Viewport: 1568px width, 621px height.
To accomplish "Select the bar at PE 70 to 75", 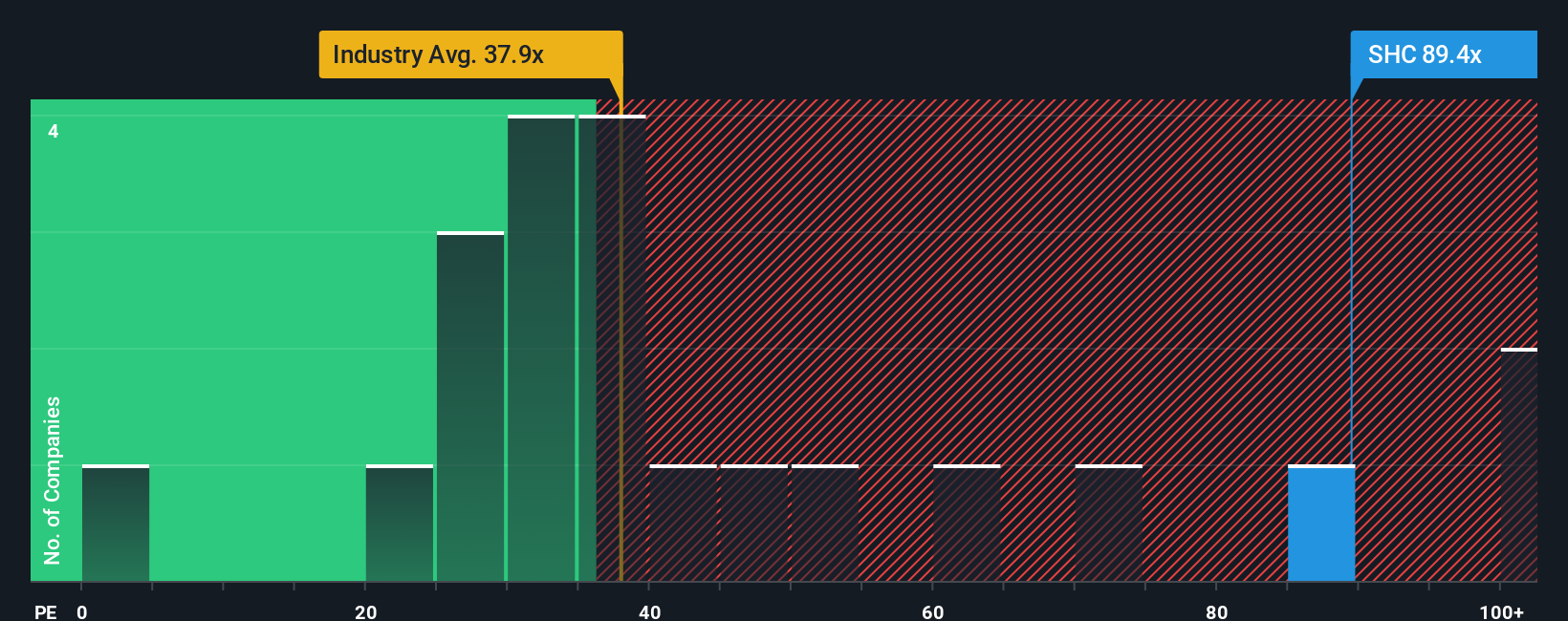I will tap(1109, 524).
